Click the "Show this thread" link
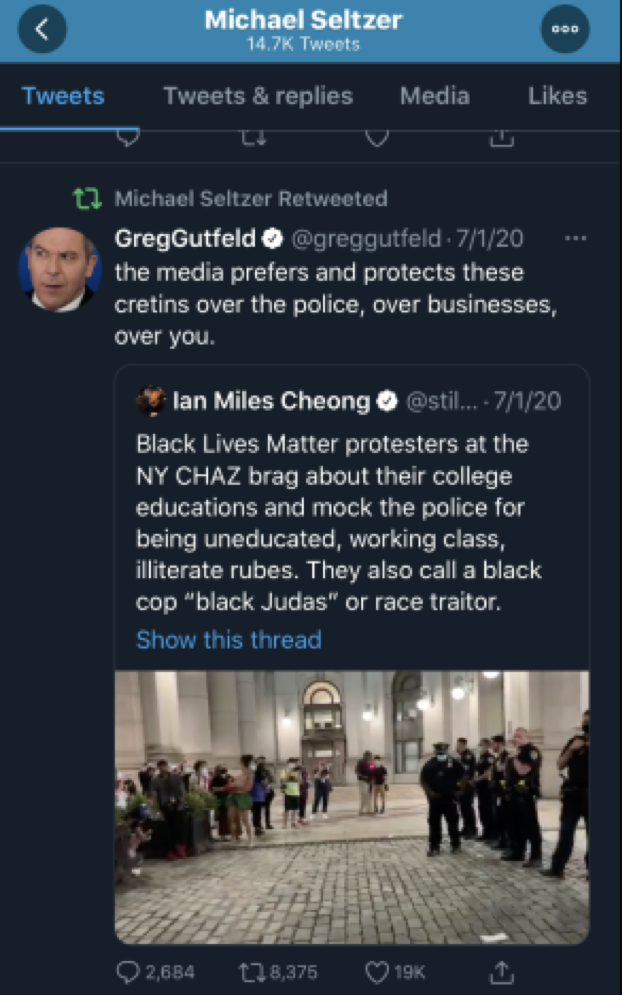 point(229,640)
